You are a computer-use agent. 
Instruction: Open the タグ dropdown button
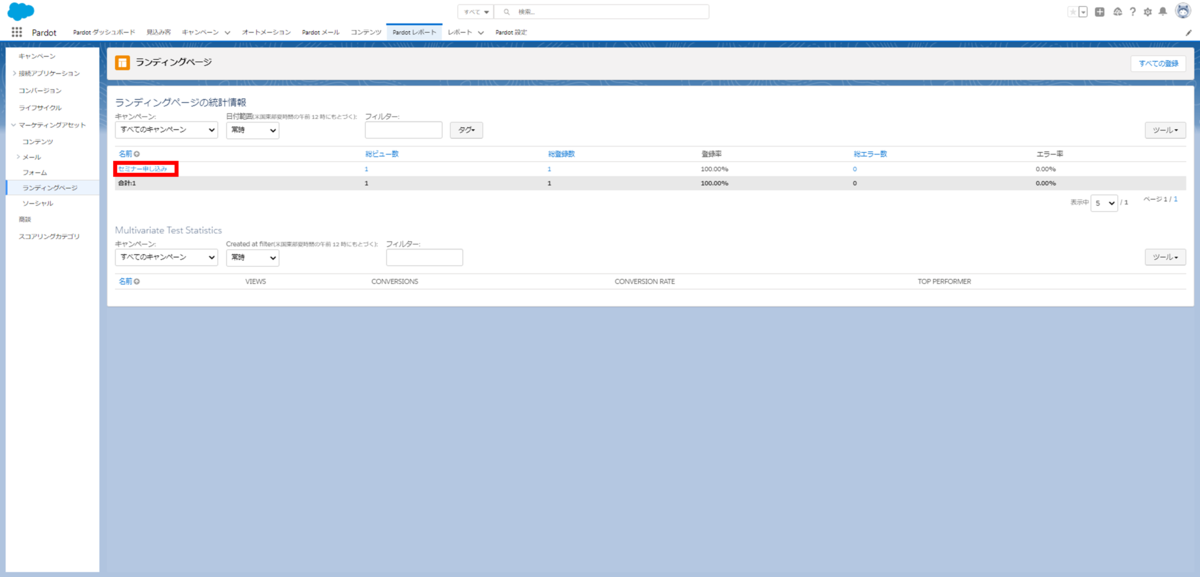click(x=466, y=130)
